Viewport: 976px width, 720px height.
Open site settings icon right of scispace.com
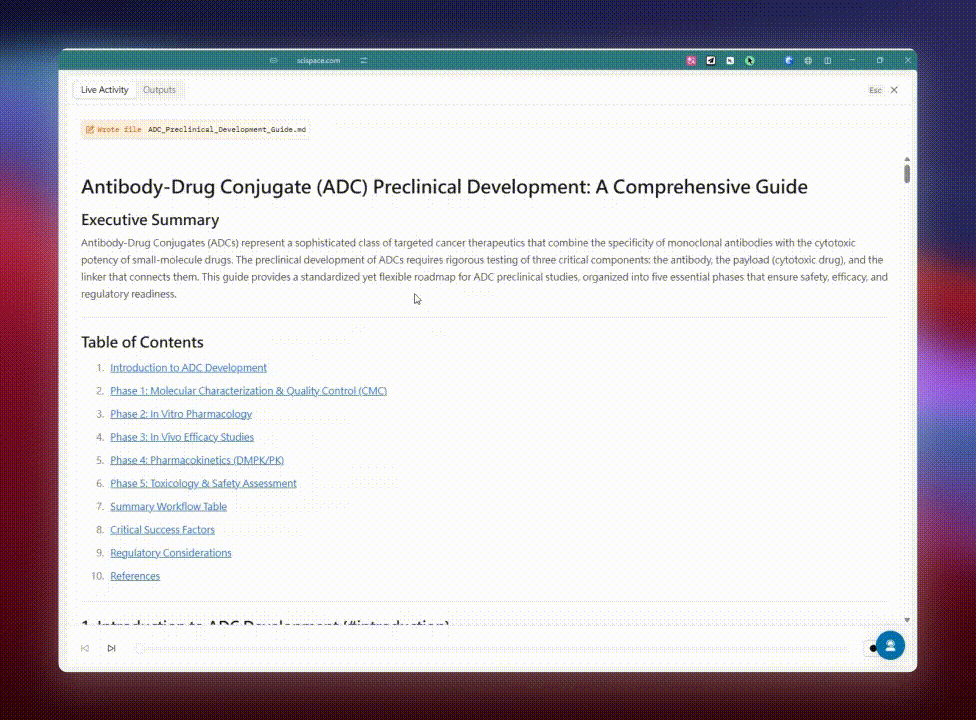pos(364,60)
